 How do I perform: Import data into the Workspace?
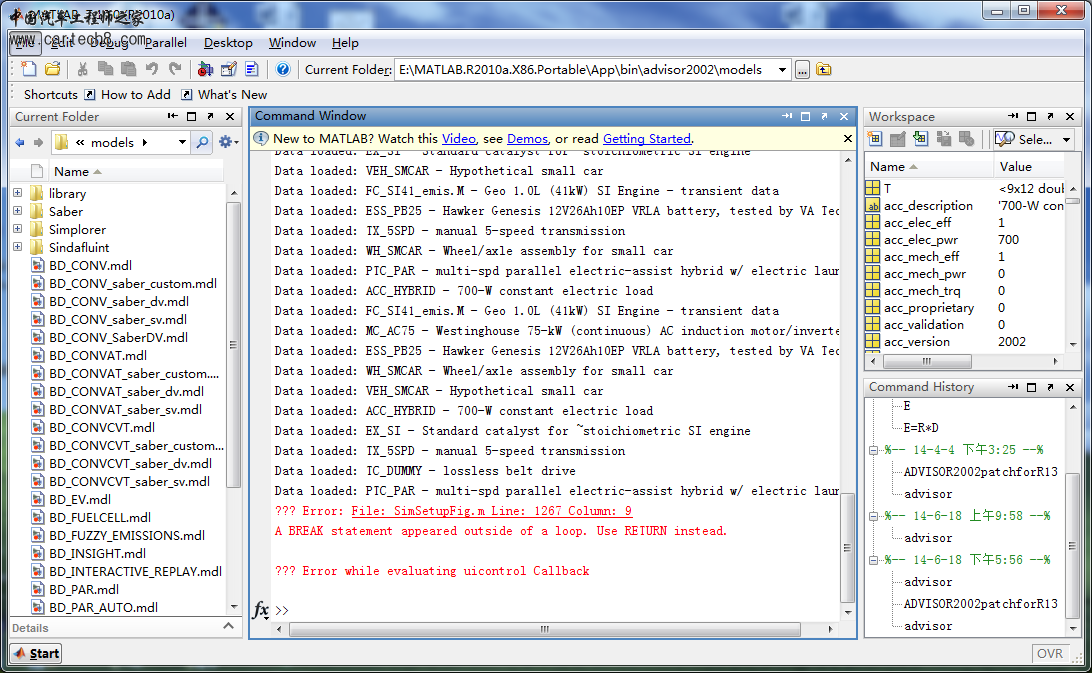point(921,139)
